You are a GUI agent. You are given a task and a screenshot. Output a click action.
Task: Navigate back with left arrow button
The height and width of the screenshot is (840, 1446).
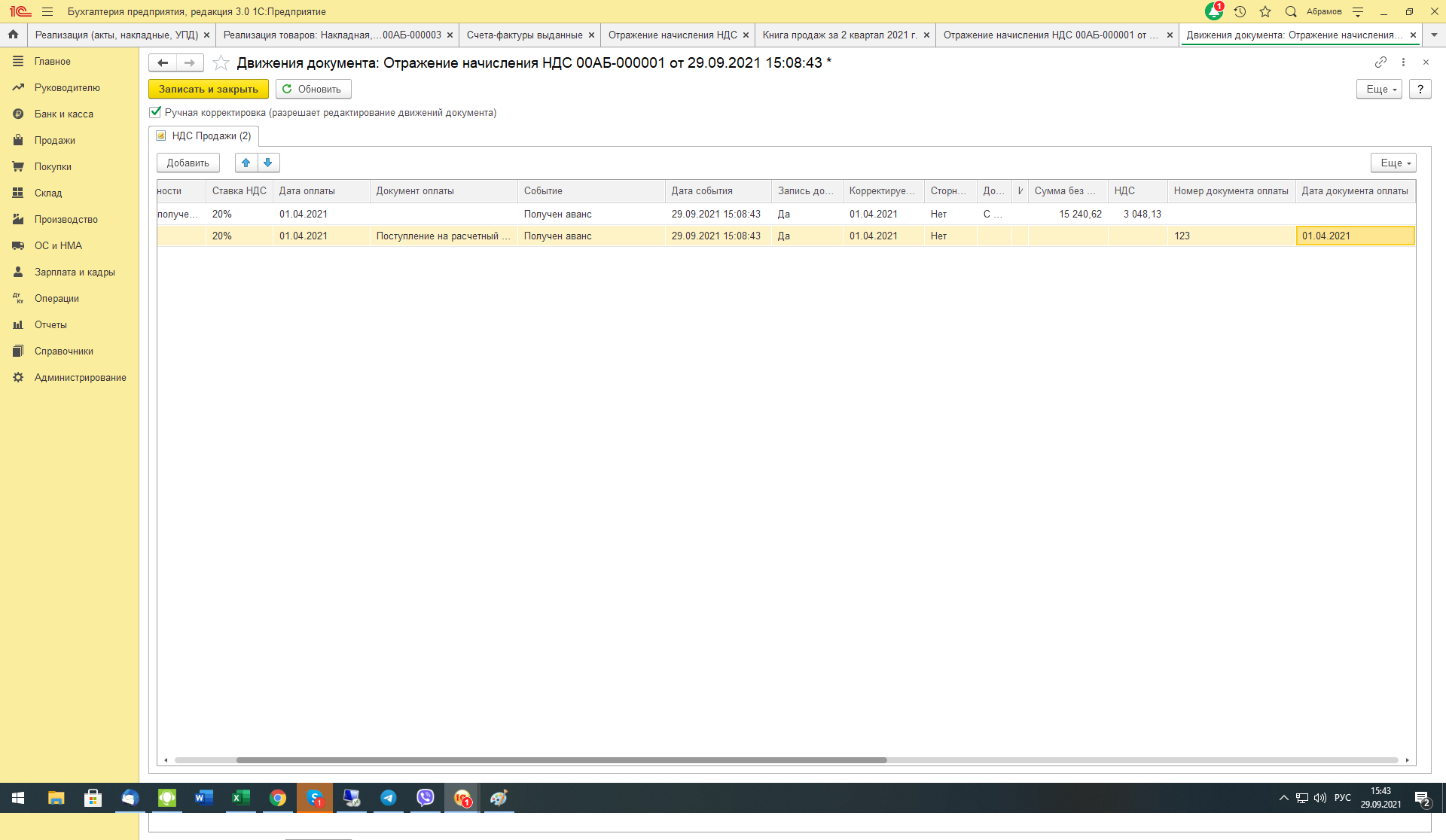[163, 62]
